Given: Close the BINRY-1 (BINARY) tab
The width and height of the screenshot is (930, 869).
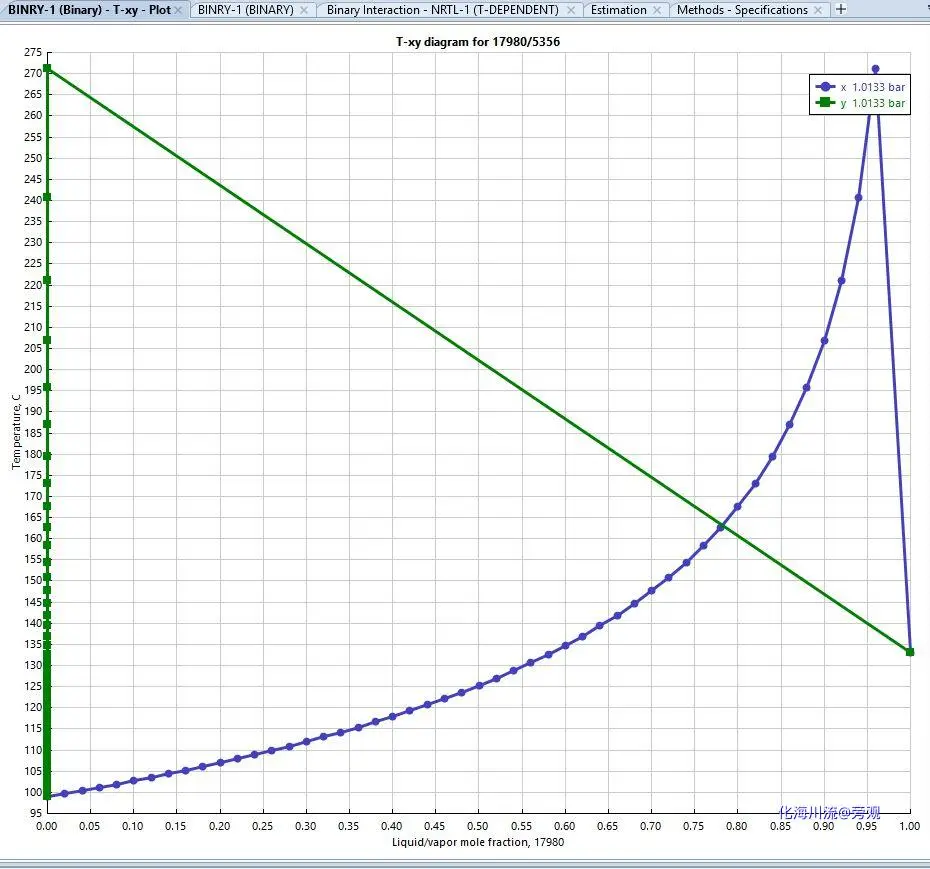Looking at the screenshot, I should click(305, 10).
